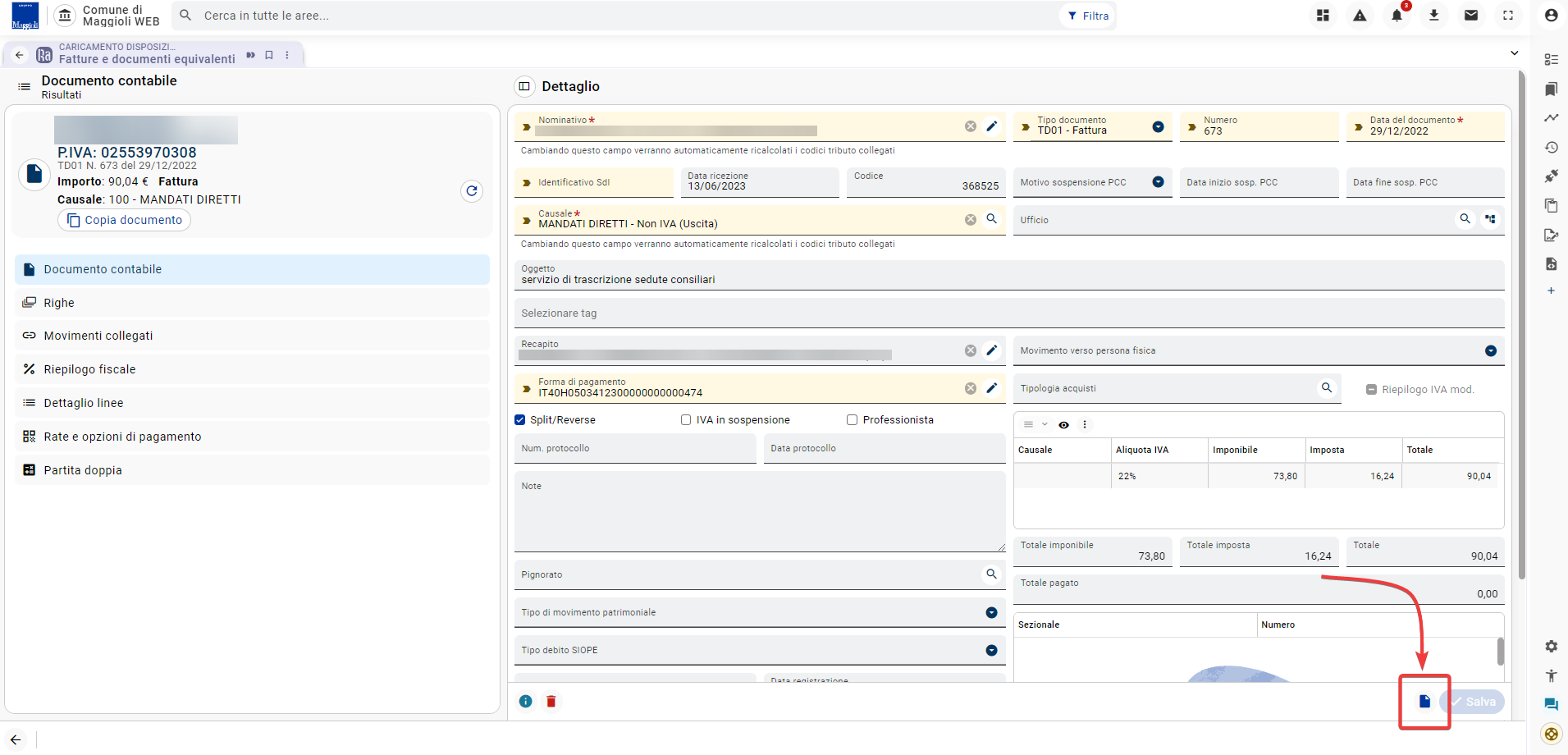
Task: Expand Tipo debito SIOPE dropdown
Action: tap(991, 651)
